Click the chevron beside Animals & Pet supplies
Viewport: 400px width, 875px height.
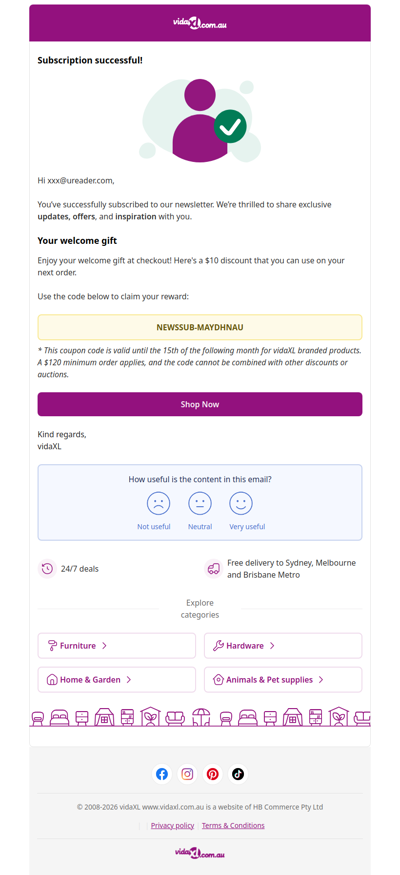point(321,680)
